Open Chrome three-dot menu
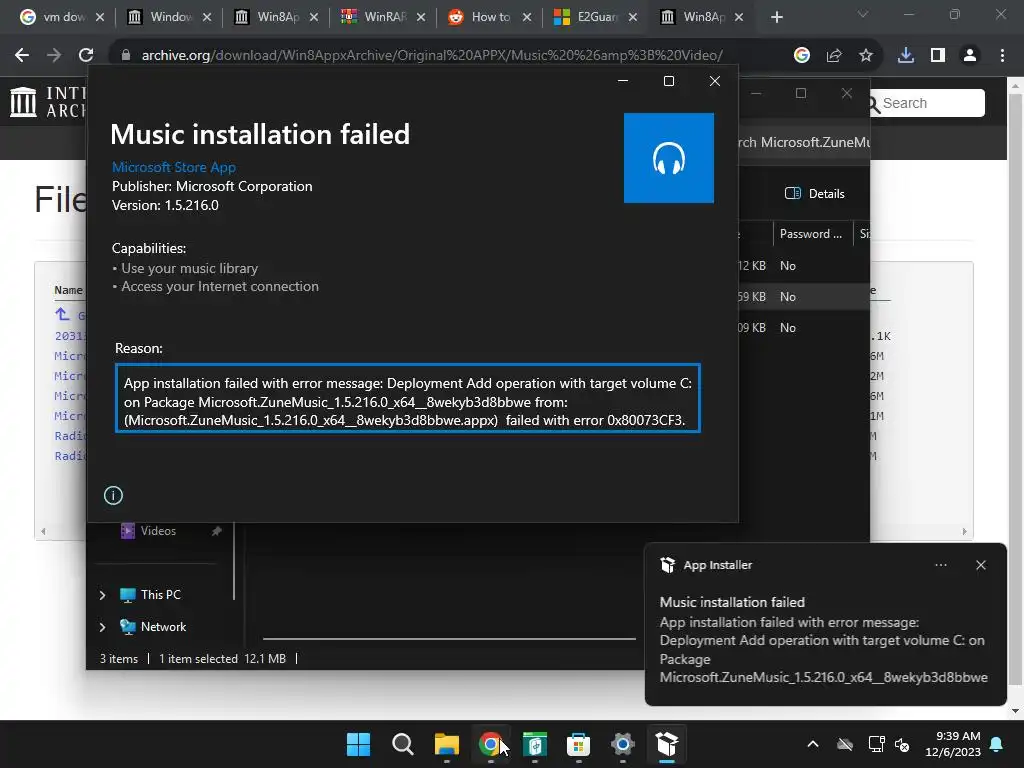The image size is (1024, 768). (1002, 56)
